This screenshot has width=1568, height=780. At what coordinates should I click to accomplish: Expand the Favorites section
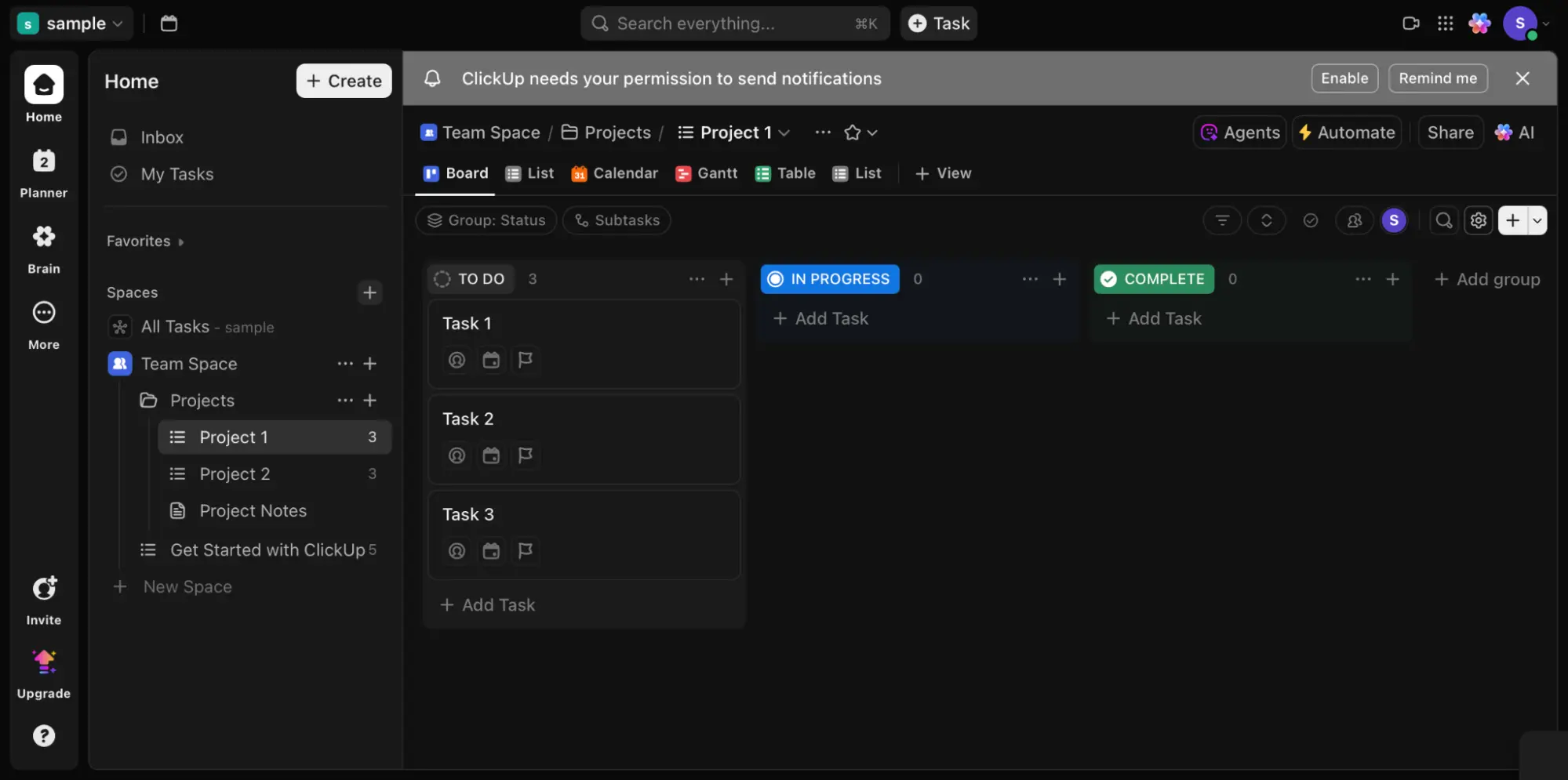145,241
